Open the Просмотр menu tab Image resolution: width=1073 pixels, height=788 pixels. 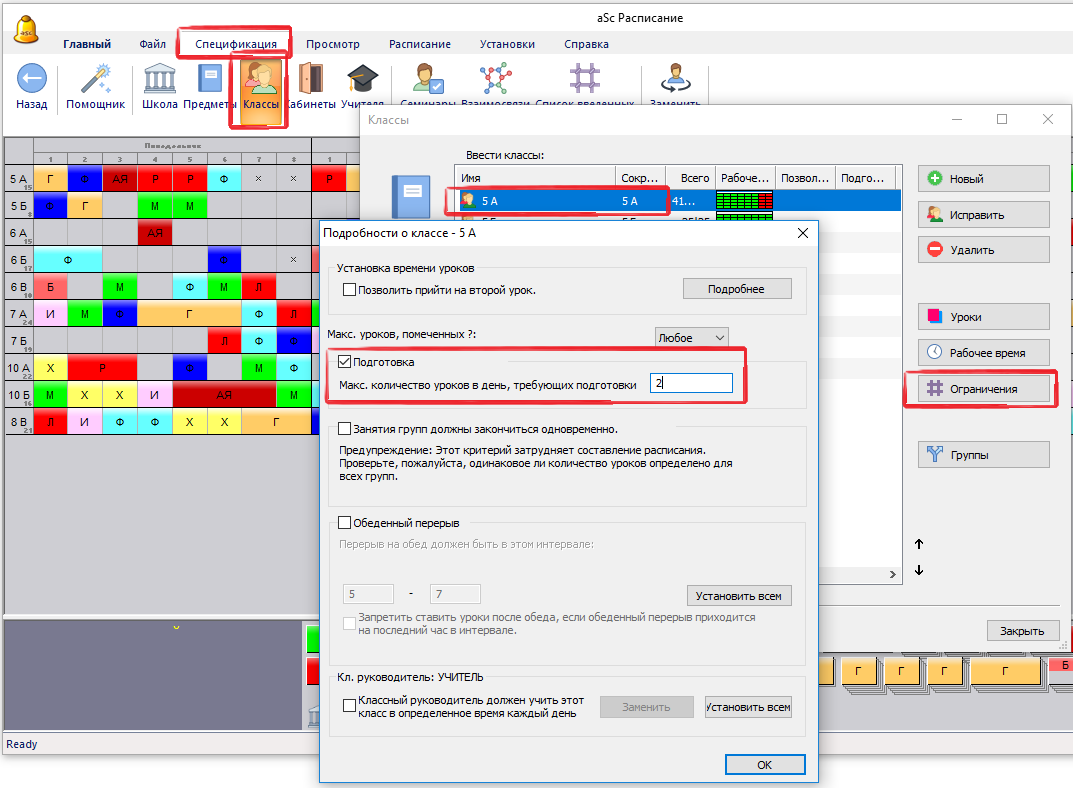[332, 44]
